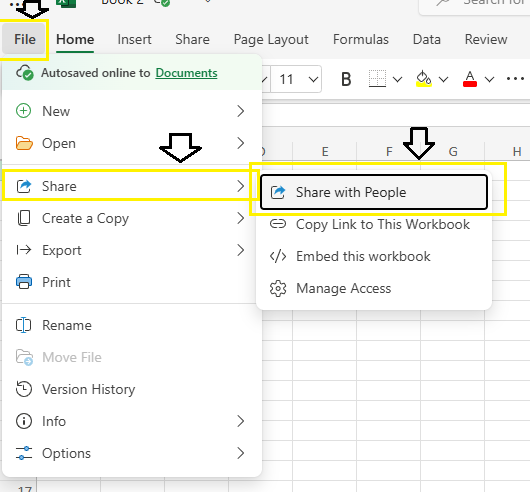Click the New plus icon
530x492 pixels.
(24, 111)
